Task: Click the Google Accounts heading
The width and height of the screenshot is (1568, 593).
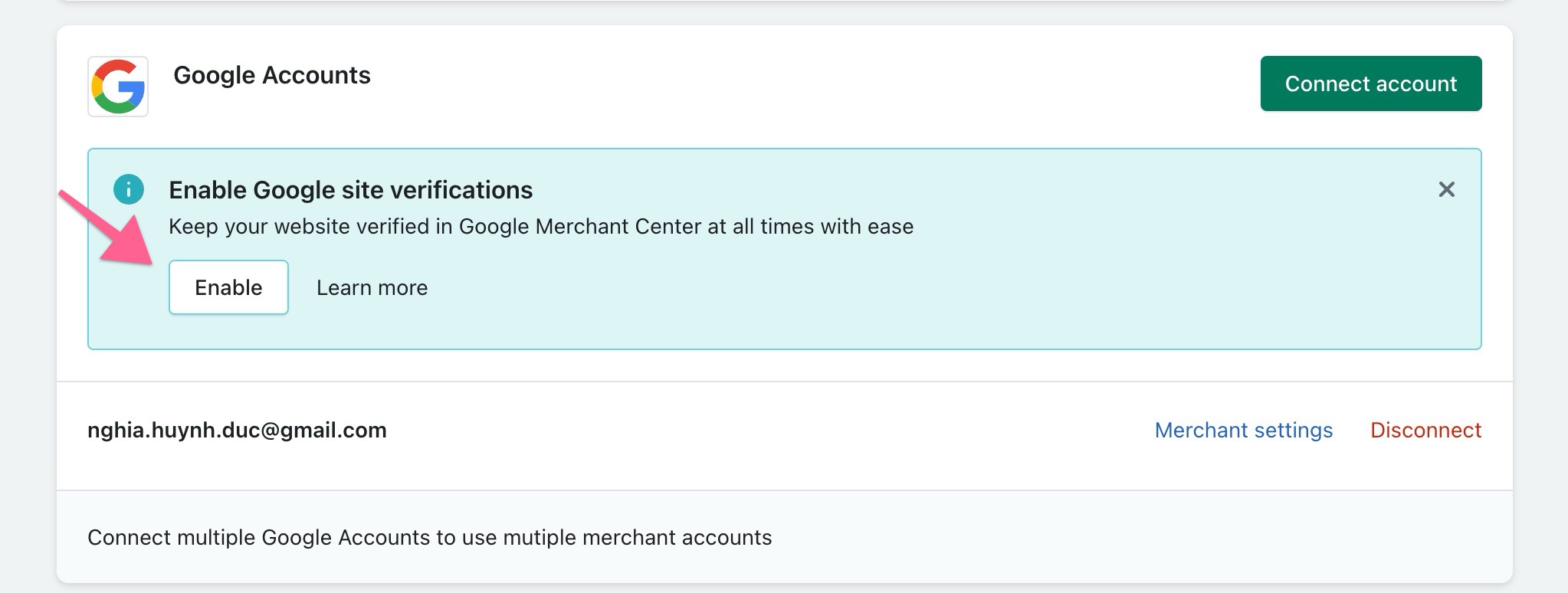Action: pyautogui.click(x=272, y=75)
